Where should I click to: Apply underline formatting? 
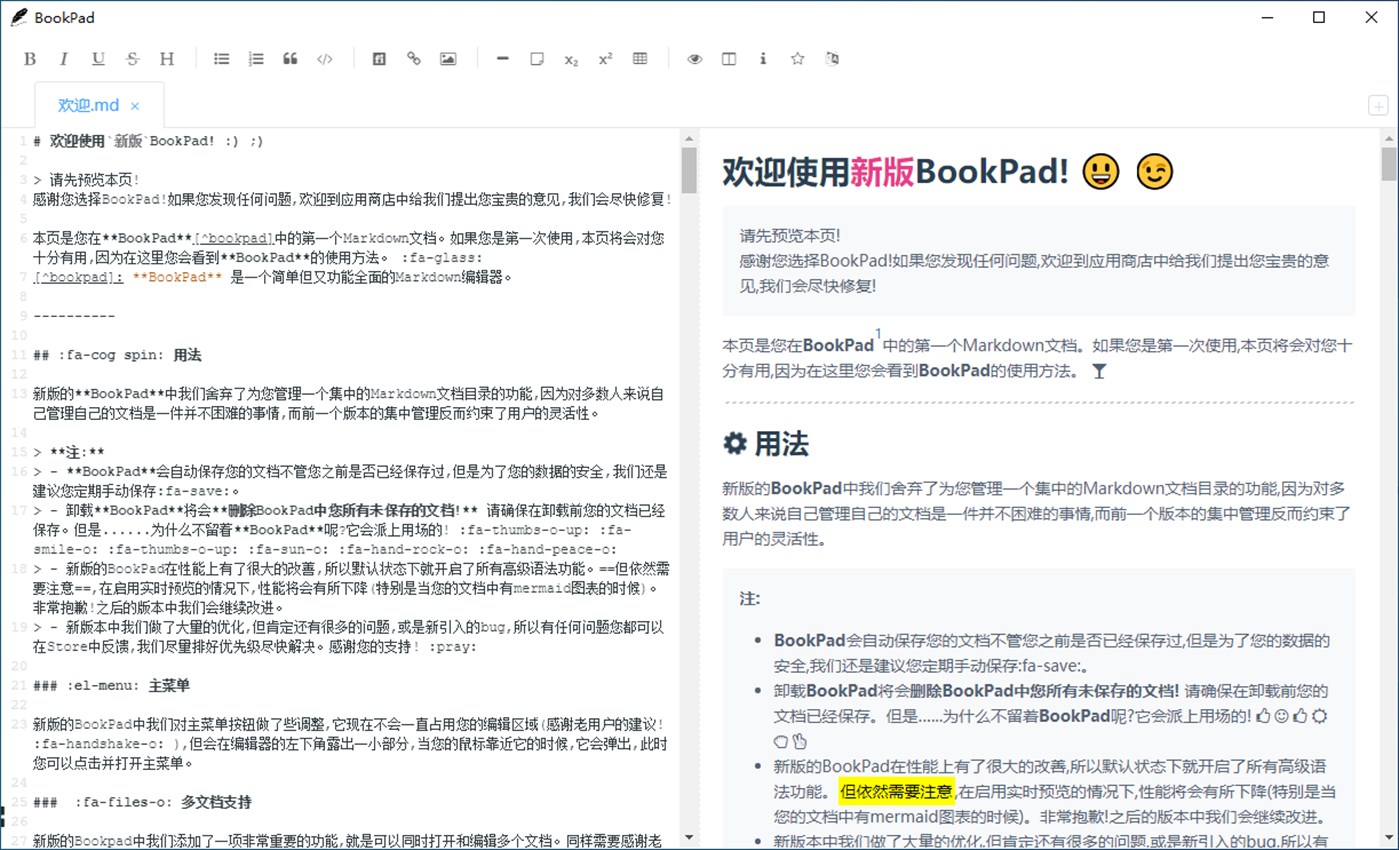98,59
